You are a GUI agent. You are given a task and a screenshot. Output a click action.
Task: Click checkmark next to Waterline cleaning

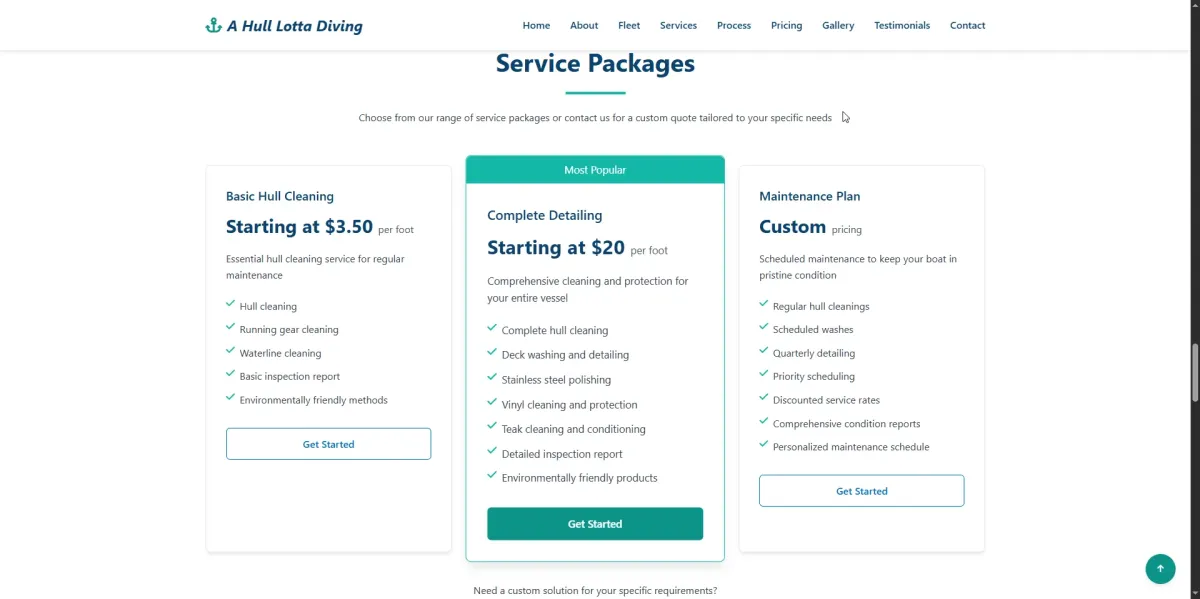pyautogui.click(x=231, y=352)
